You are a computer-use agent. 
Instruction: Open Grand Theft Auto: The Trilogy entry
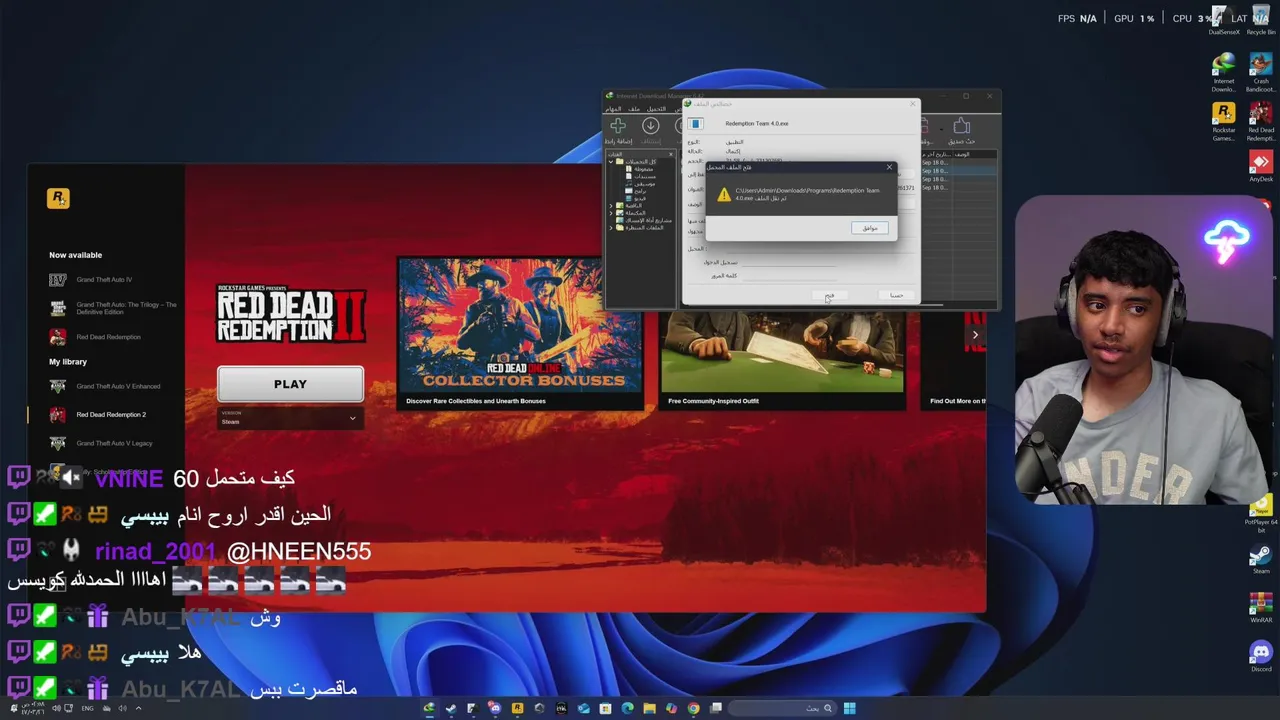113,308
